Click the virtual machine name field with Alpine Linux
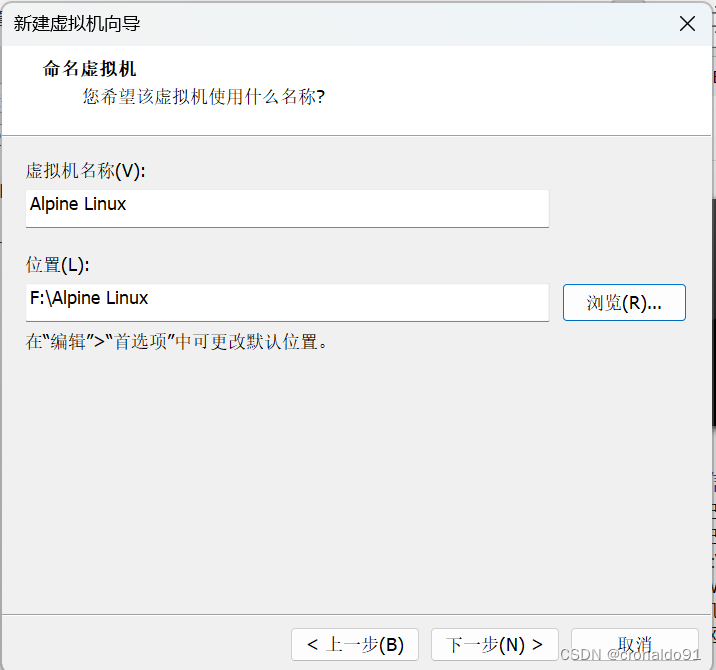The image size is (716, 670). pyautogui.click(x=287, y=208)
